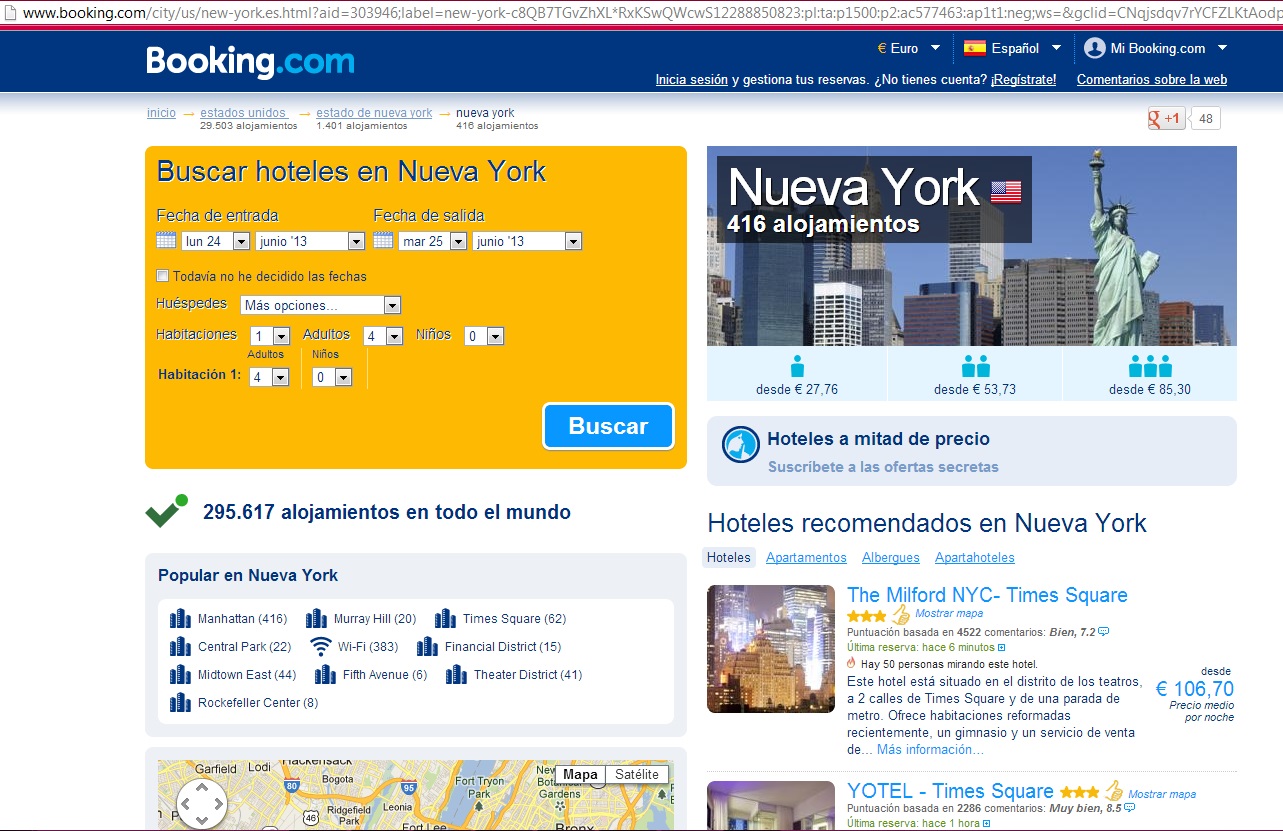Screen dimensions: 1283x831
Task: Open the check-in month dropdown
Action: point(310,241)
